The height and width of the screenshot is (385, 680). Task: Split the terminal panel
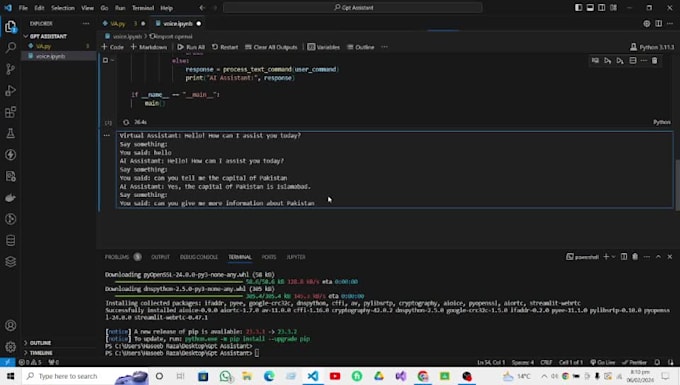(x=624, y=257)
